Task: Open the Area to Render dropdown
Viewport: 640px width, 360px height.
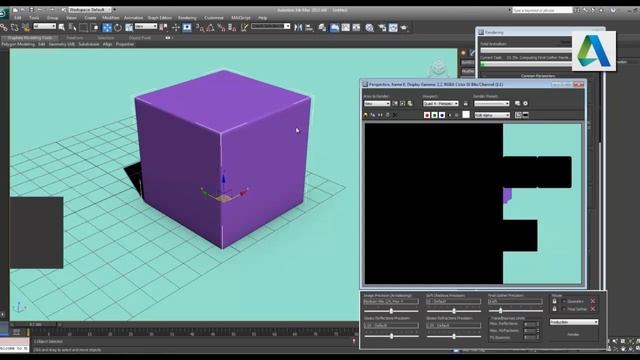Action: pyautogui.click(x=377, y=104)
